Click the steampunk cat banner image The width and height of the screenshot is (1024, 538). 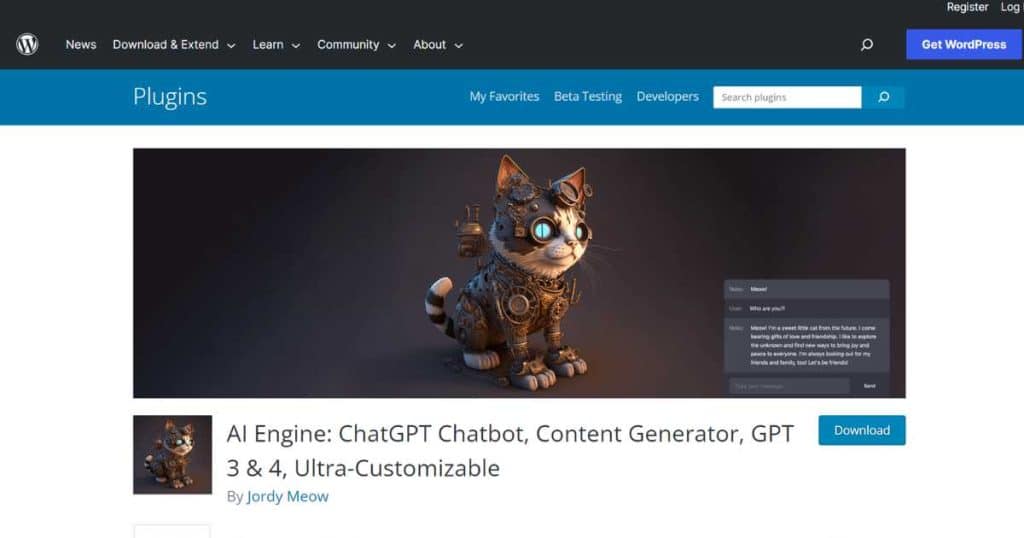tap(519, 273)
